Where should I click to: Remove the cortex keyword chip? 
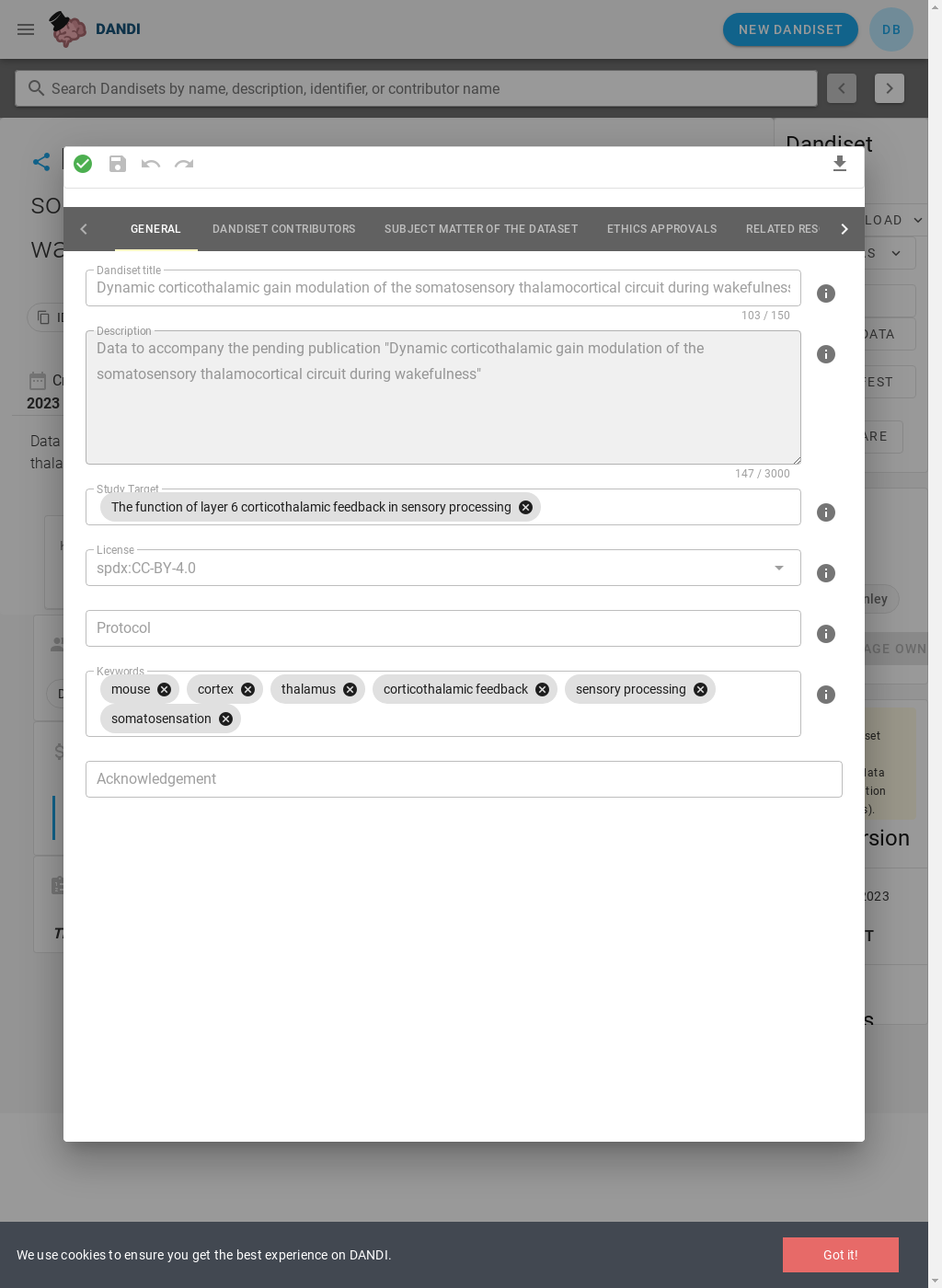pyautogui.click(x=247, y=689)
